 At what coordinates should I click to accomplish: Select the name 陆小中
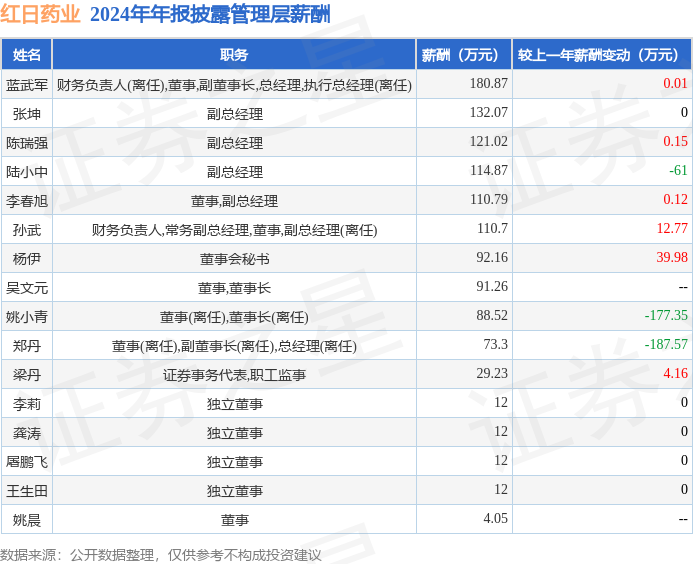[27, 171]
